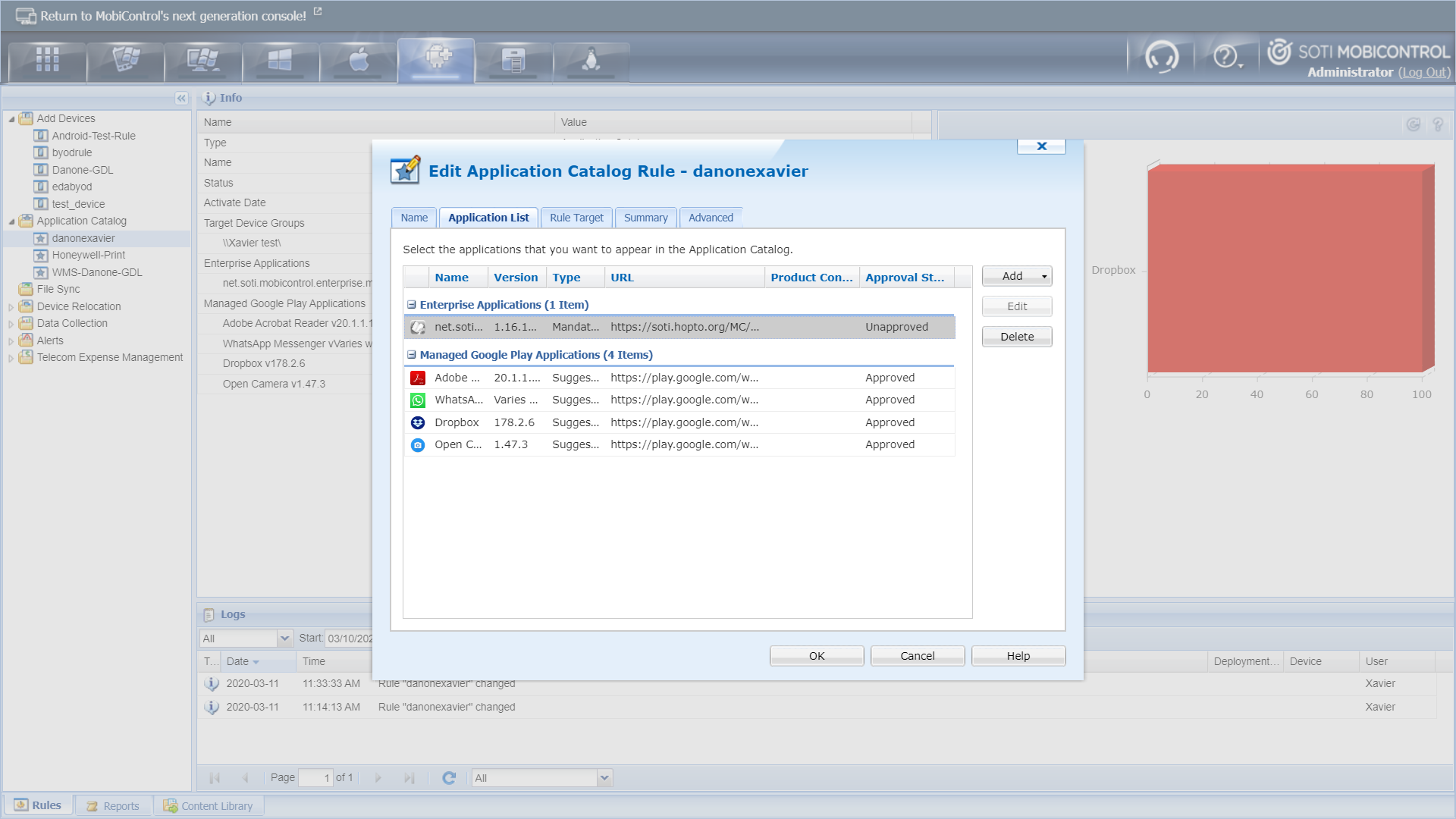Click the Log Out link
The image size is (1456, 819).
[x=1424, y=73]
